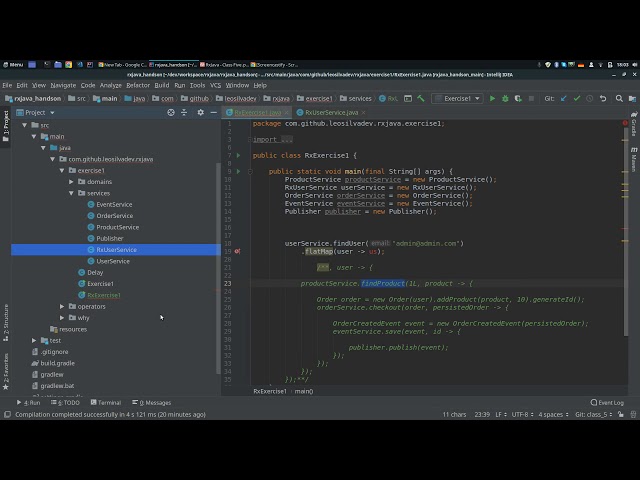The image size is (640, 480).
Task: Open the Refactor menu
Action: click(x=138, y=85)
